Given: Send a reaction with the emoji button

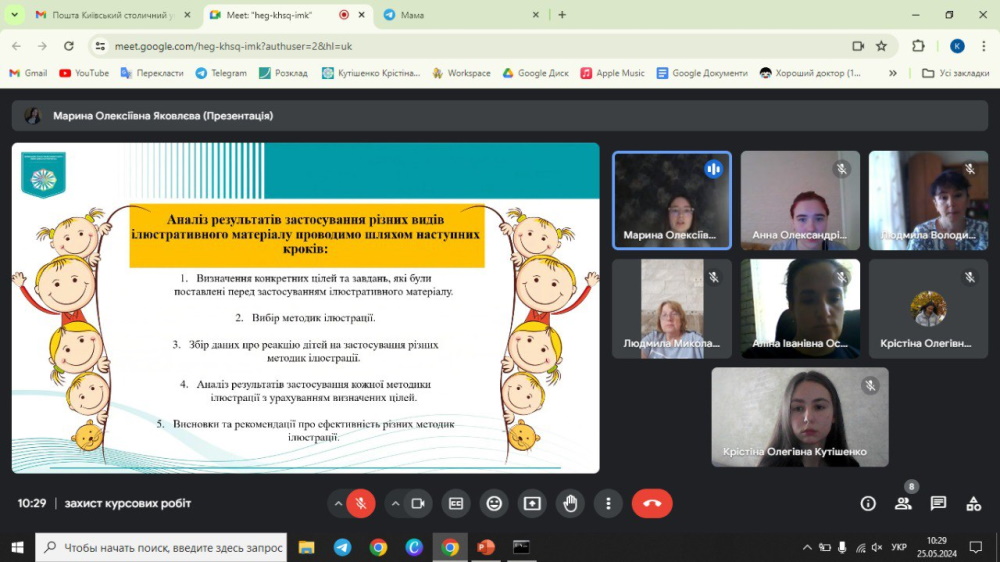Looking at the screenshot, I should tap(493, 504).
